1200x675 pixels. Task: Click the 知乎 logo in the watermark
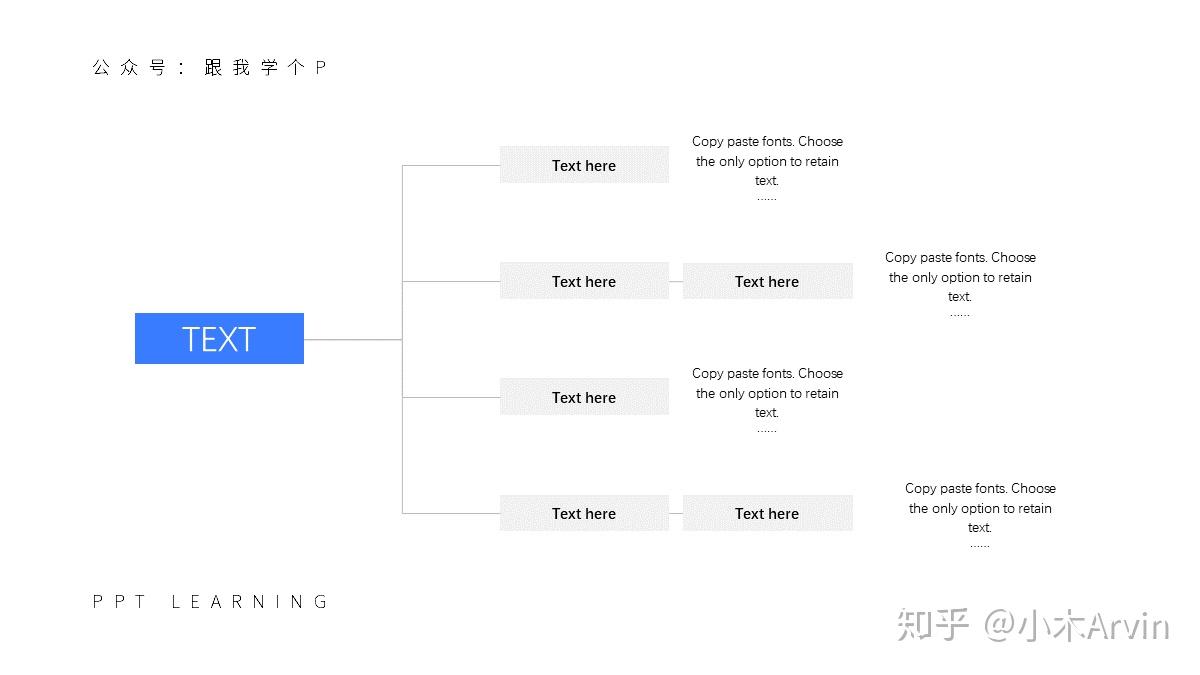(934, 626)
